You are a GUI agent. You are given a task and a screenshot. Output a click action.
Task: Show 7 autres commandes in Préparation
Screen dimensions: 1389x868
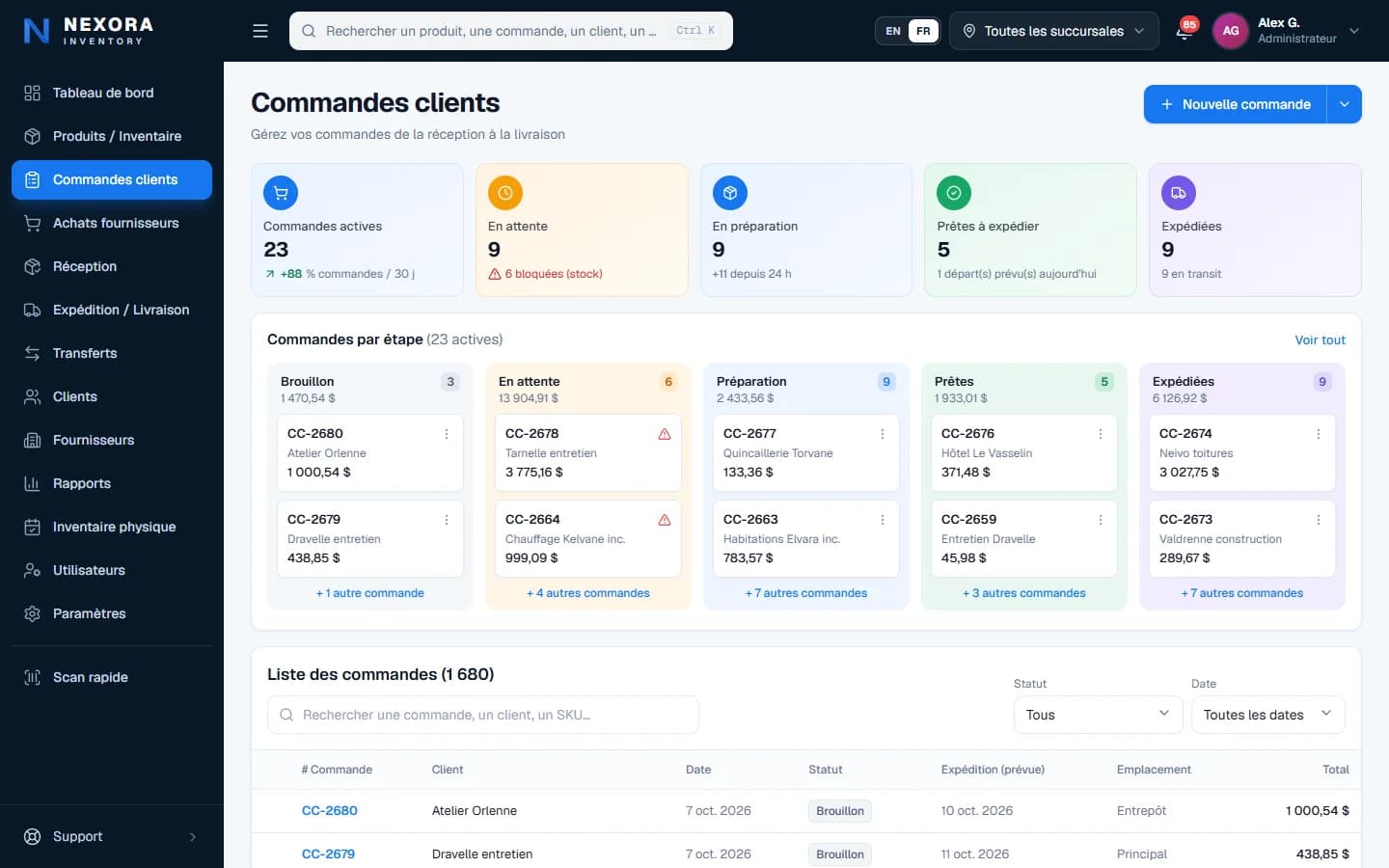(806, 593)
